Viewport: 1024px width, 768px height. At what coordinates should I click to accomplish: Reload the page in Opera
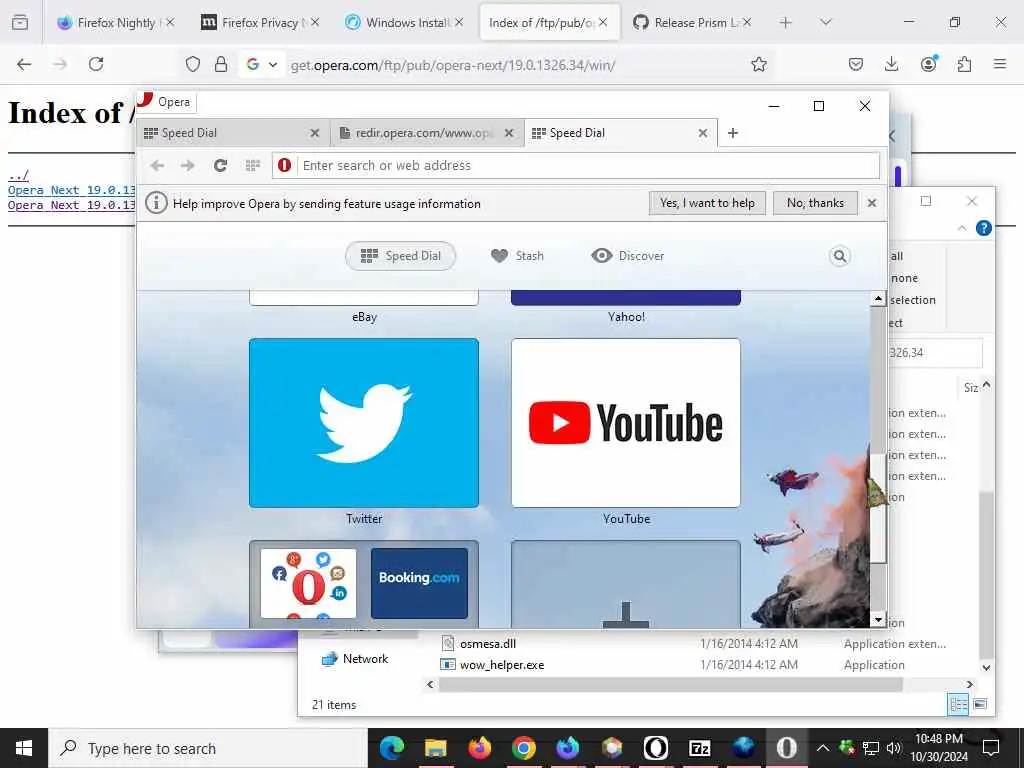click(x=221, y=165)
